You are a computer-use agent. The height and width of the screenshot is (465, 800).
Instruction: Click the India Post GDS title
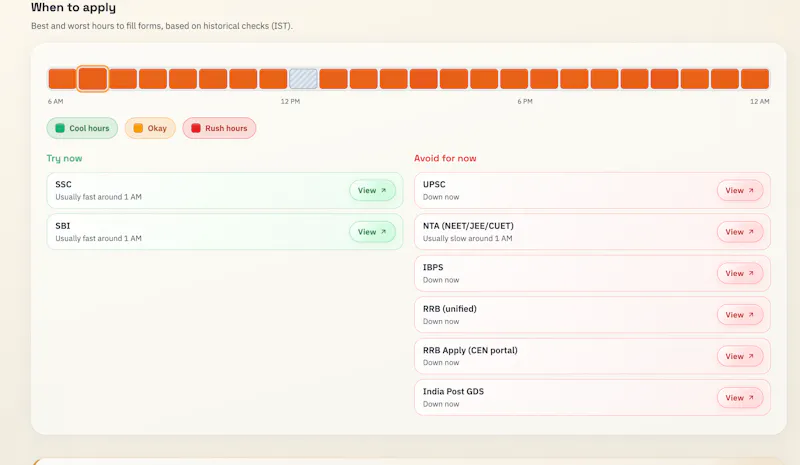453,391
